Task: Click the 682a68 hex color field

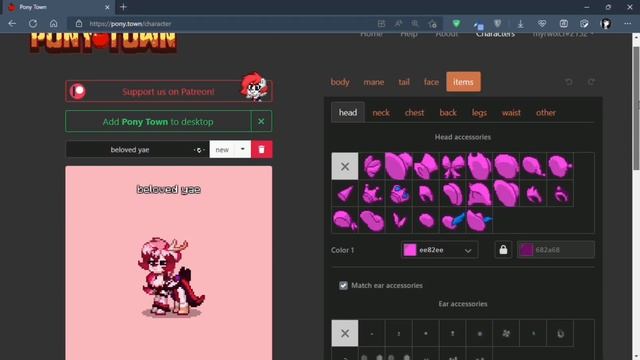Action: (556, 250)
